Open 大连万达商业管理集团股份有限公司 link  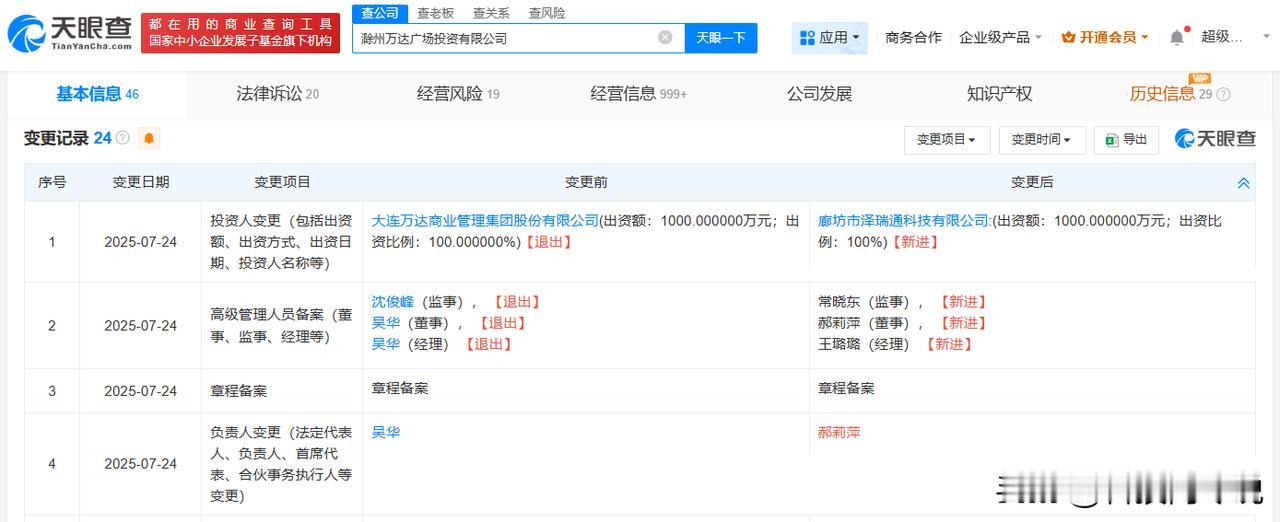pos(485,221)
